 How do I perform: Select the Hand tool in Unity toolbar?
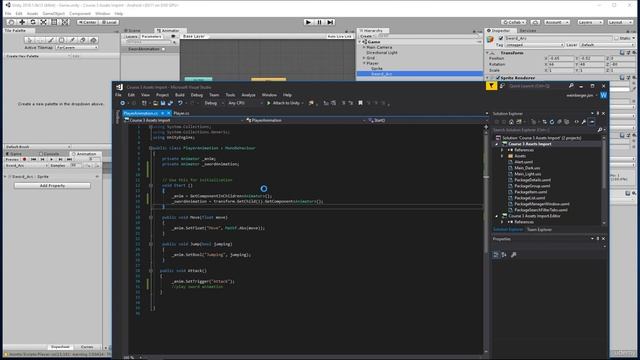[x=11, y=22]
